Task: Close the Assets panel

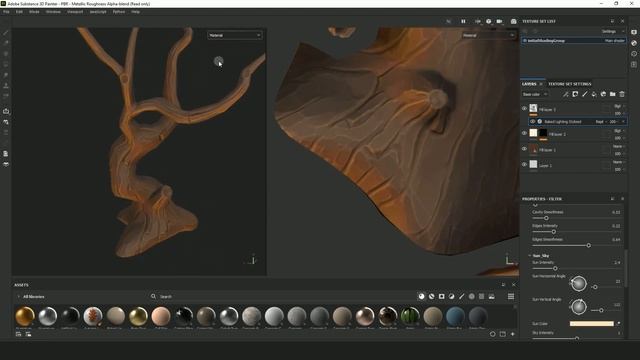Action: pyautogui.click(x=513, y=285)
